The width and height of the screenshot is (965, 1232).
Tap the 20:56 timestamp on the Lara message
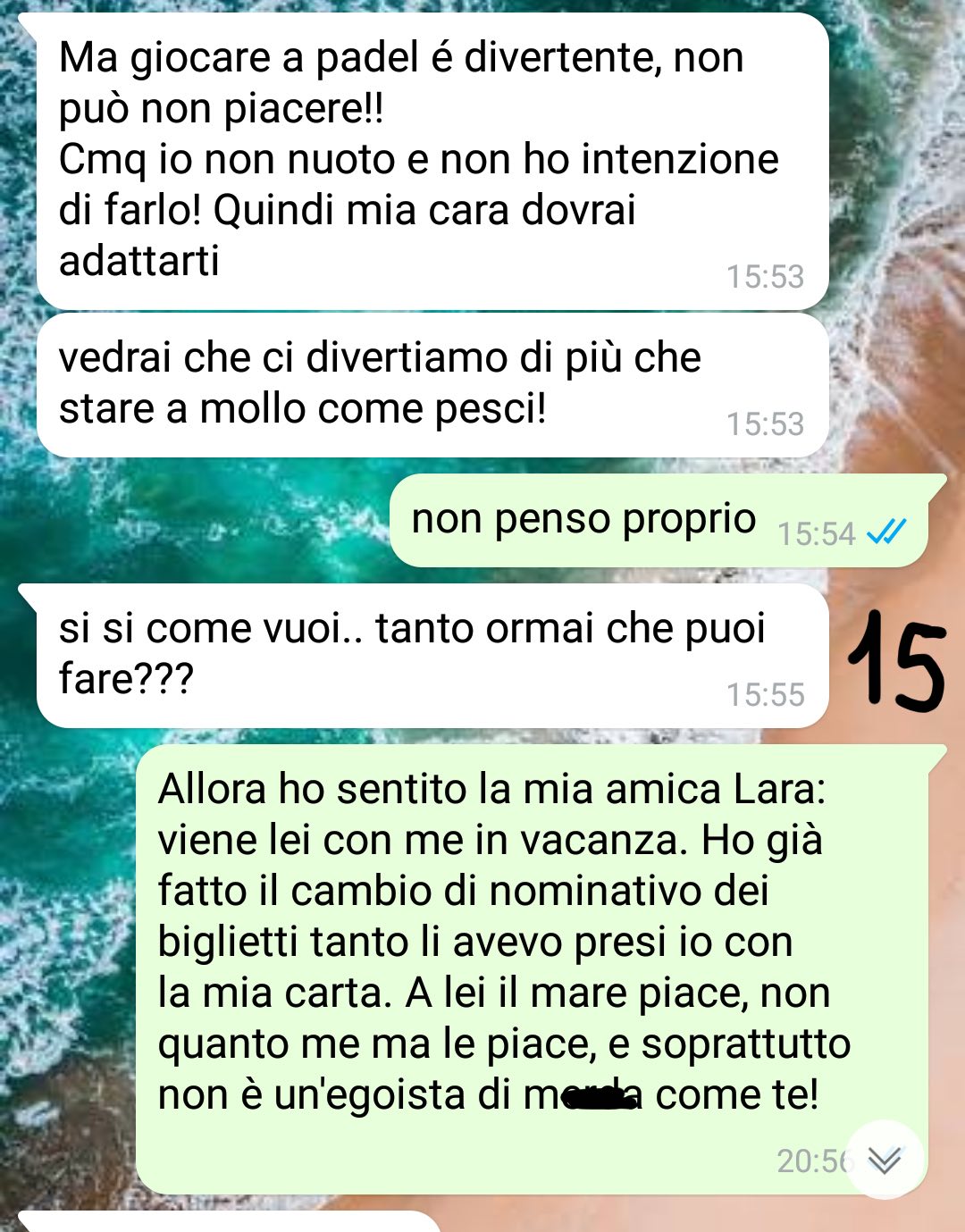[x=815, y=1161]
